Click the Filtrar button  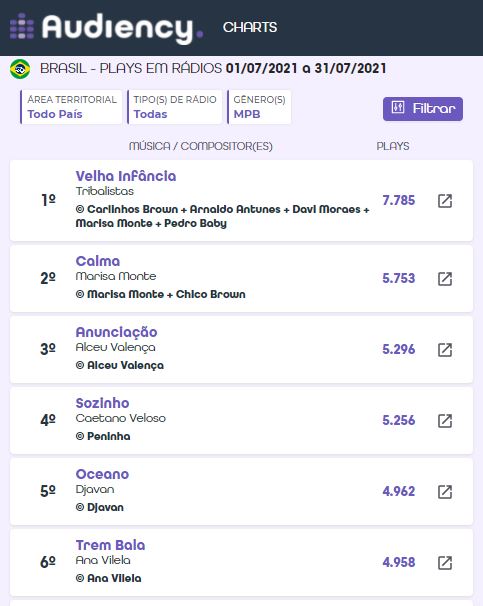coord(423,109)
